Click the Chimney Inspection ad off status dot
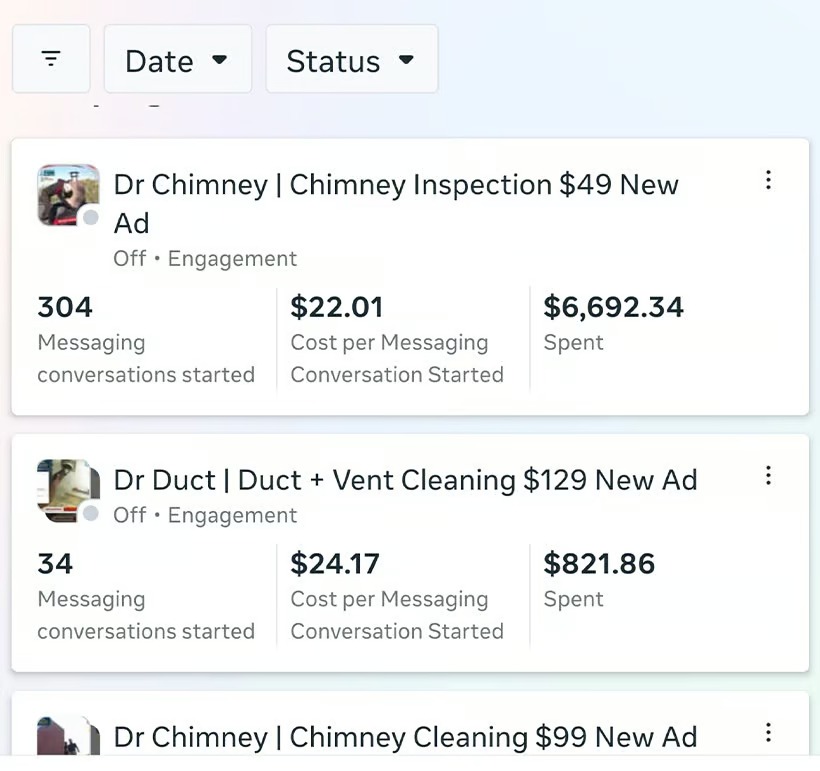The image size is (820, 771). tap(91, 218)
